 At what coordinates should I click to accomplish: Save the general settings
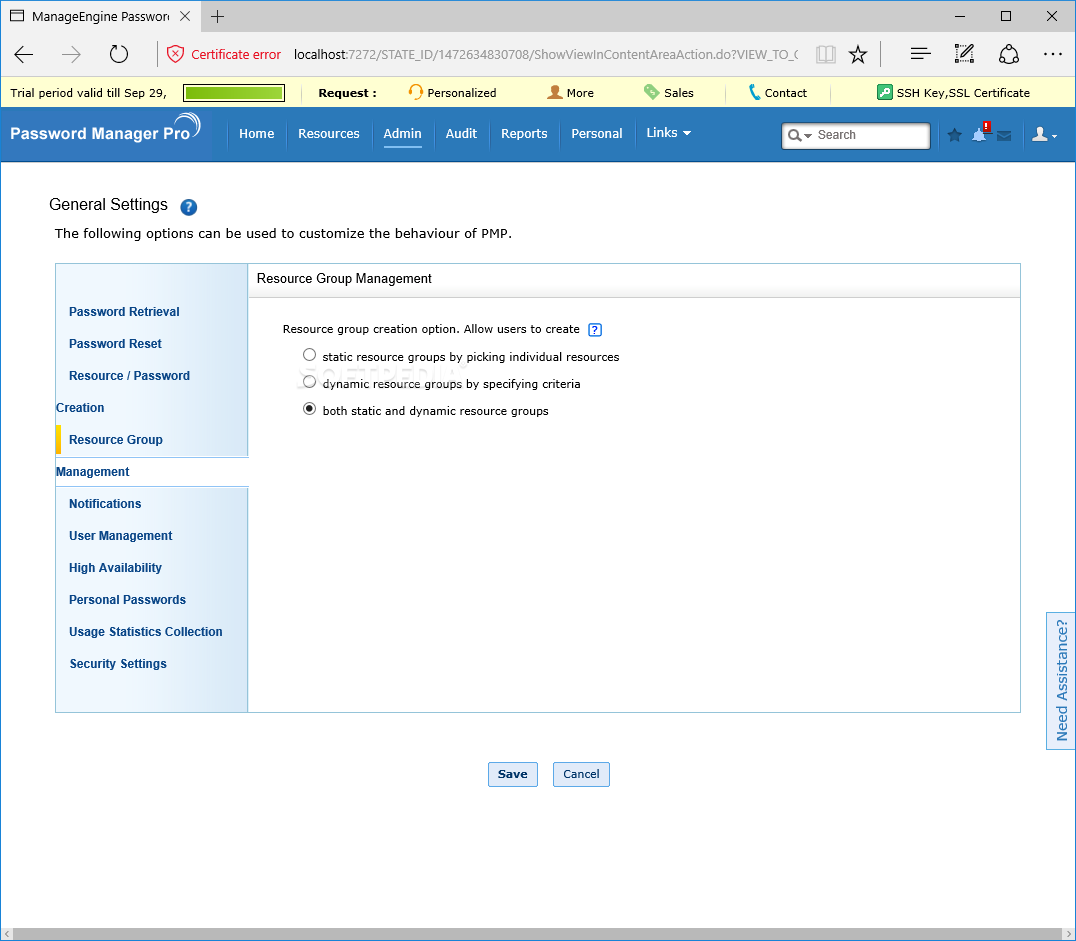tap(513, 774)
